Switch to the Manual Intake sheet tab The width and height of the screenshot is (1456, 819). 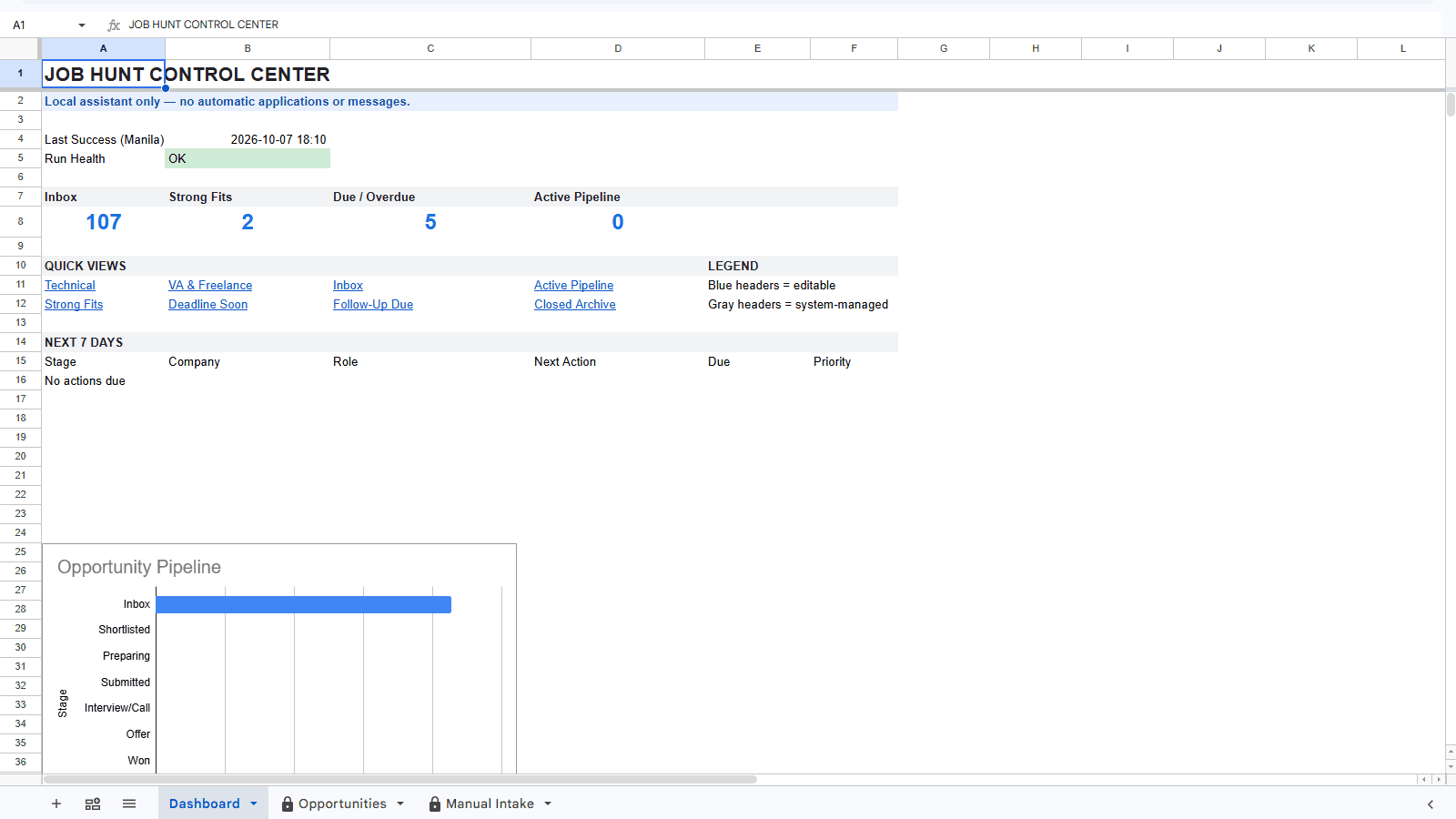tap(490, 804)
